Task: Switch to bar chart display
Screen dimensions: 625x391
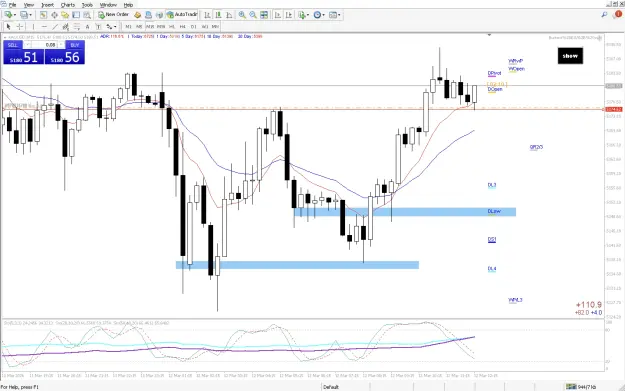Action: pos(207,15)
